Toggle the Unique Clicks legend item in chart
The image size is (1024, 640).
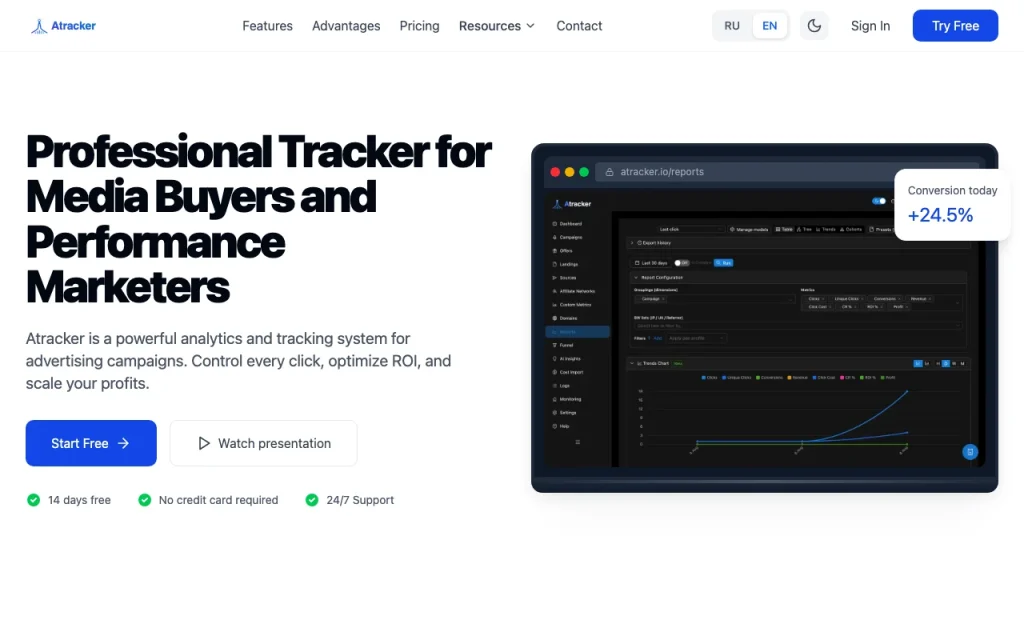click(x=737, y=377)
